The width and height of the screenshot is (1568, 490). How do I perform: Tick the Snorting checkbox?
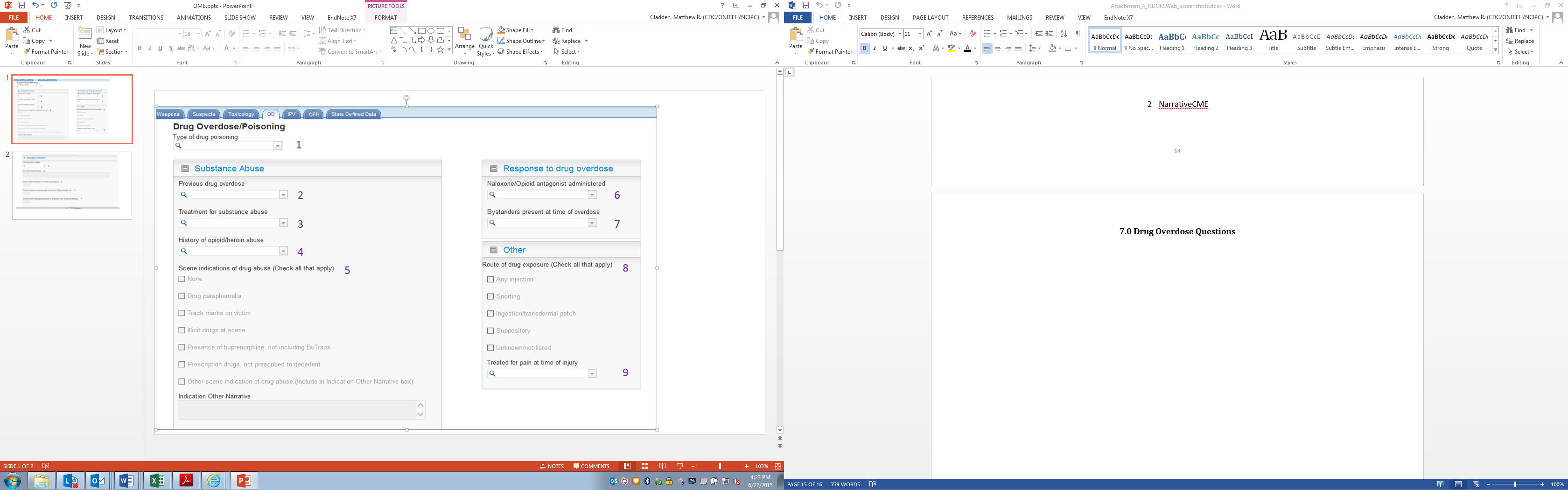pos(490,296)
